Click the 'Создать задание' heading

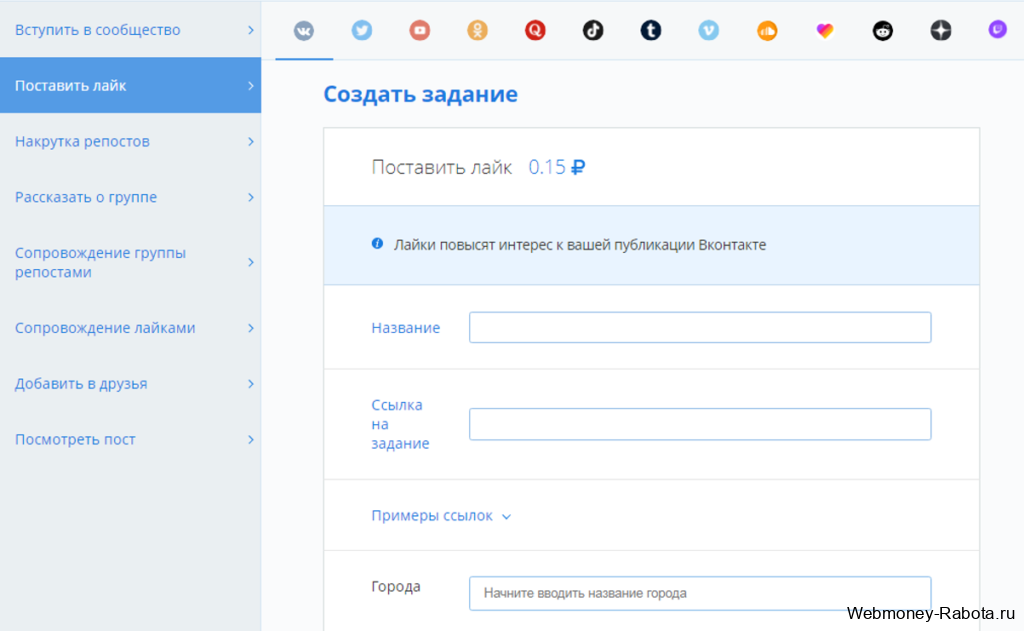click(421, 94)
